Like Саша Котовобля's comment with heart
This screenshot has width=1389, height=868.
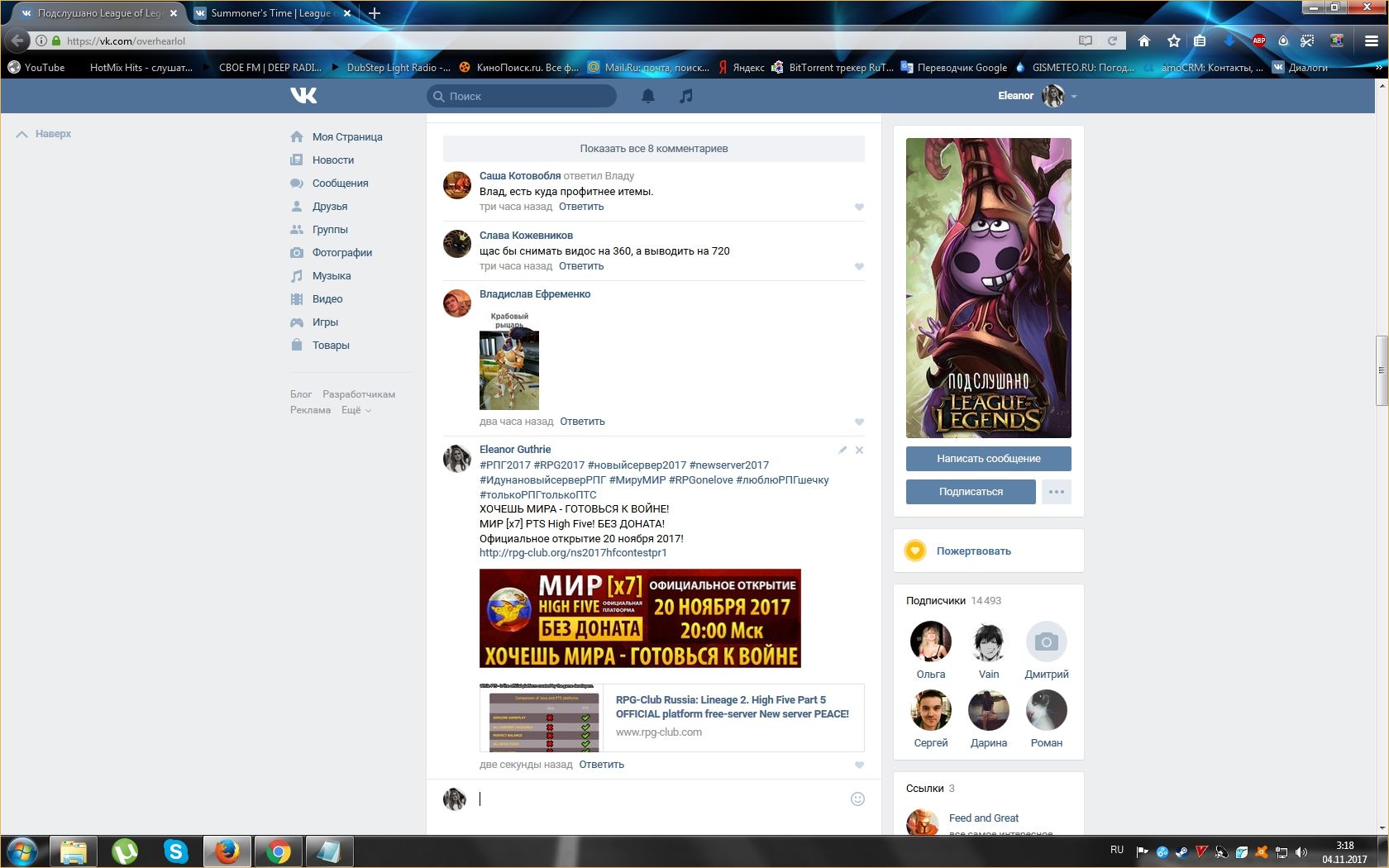click(x=859, y=207)
